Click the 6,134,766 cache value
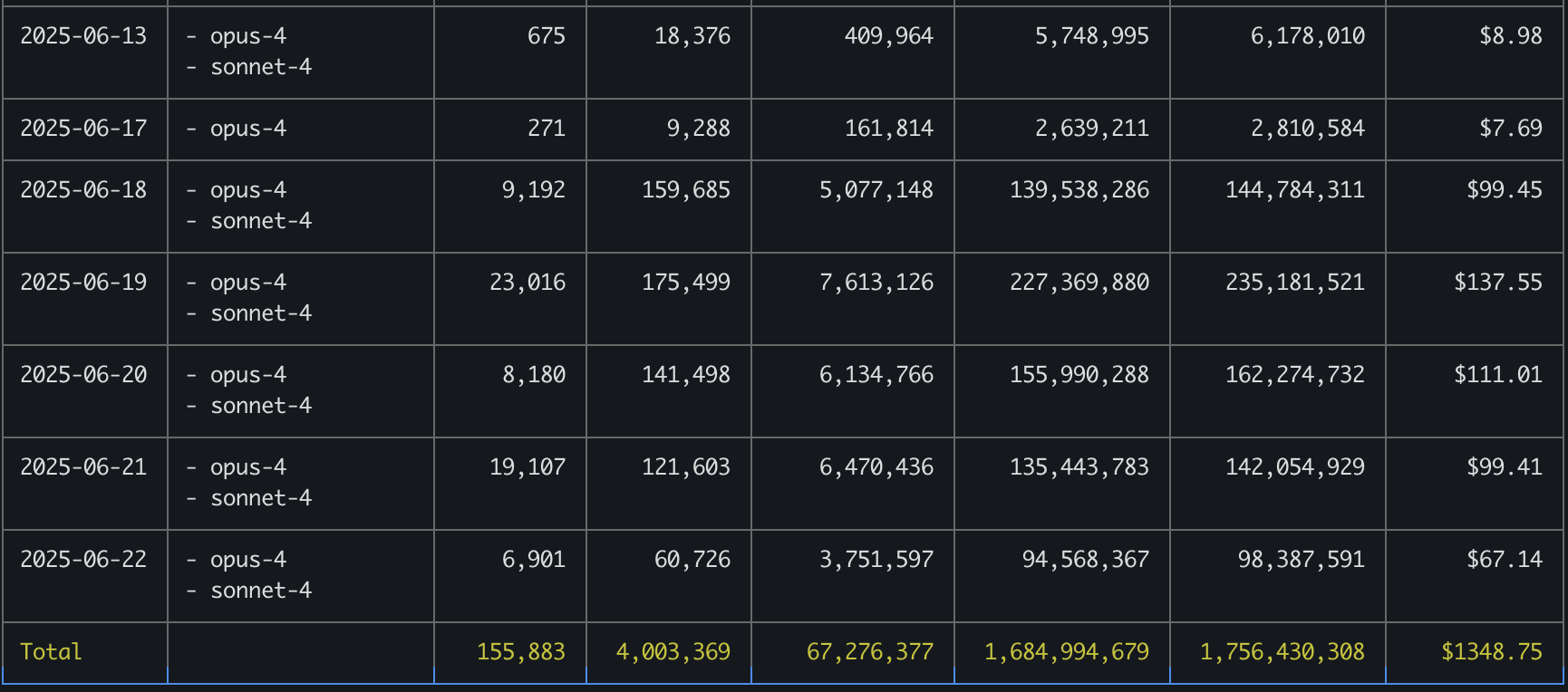Image resolution: width=1568 pixels, height=692 pixels. pyautogui.click(x=876, y=375)
